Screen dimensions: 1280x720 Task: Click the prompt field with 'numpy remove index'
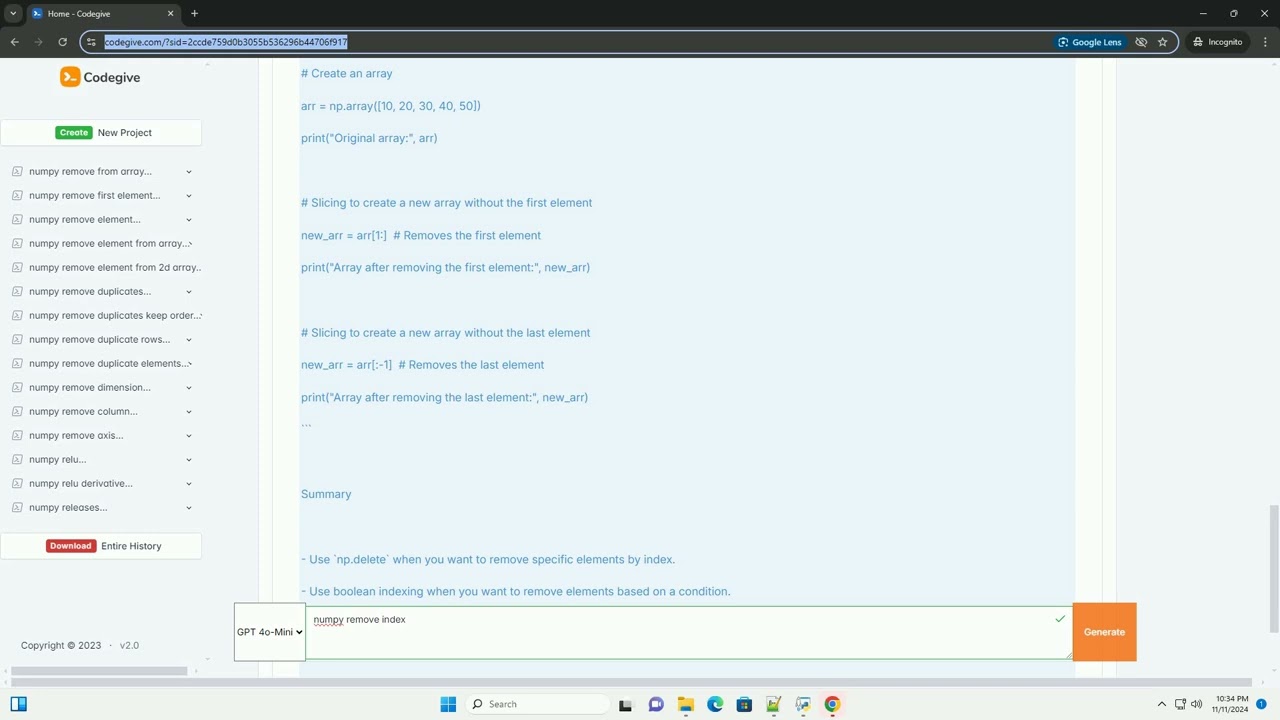click(x=688, y=632)
